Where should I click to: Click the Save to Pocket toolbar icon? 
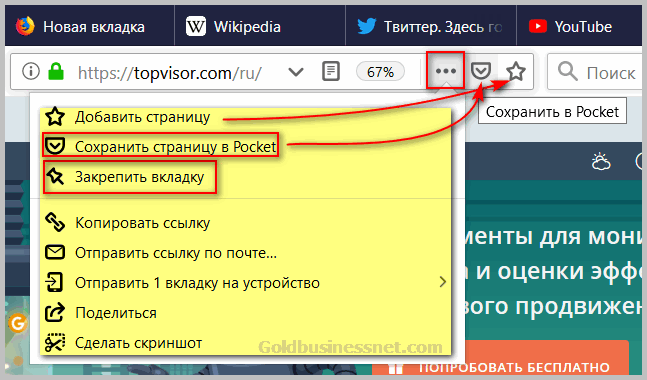481,71
